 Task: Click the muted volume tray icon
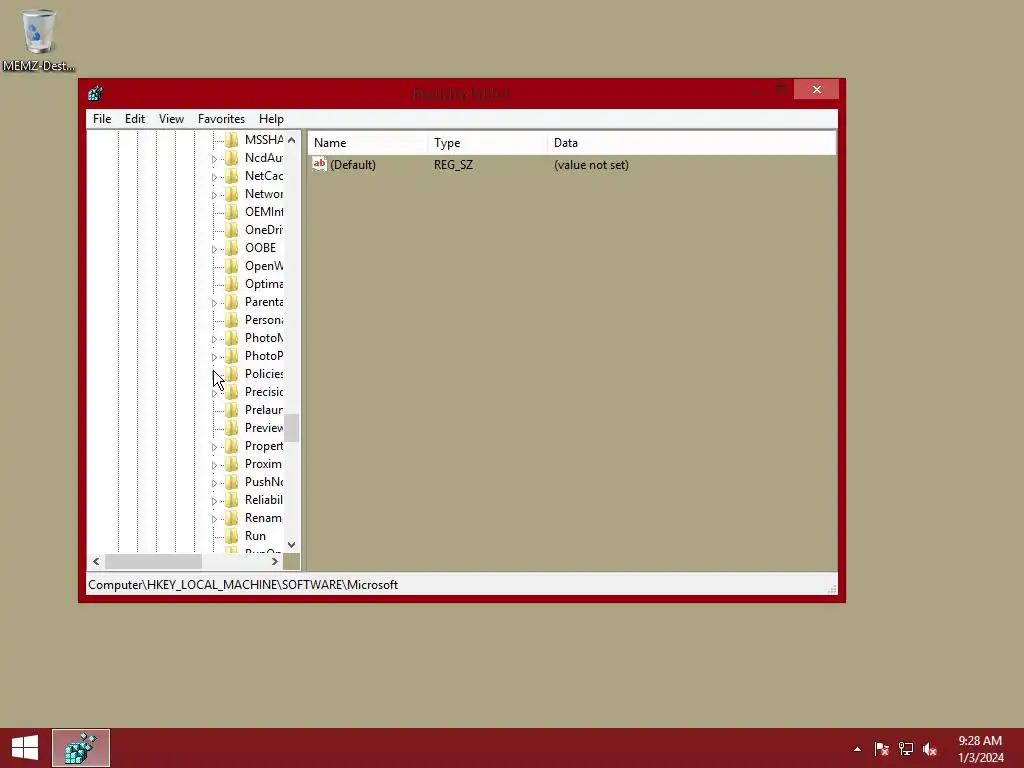pos(930,749)
